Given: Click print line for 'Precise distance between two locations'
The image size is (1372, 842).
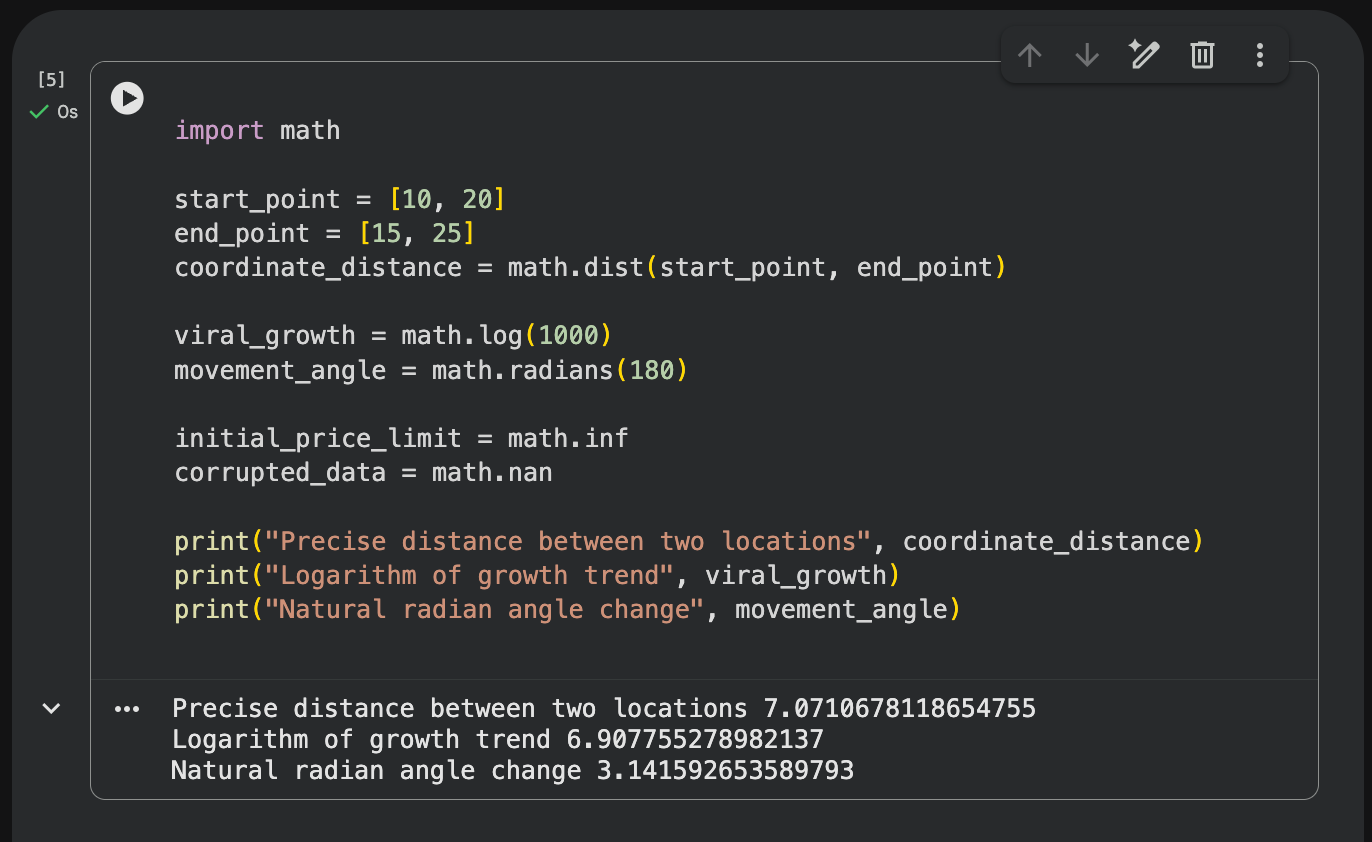Looking at the screenshot, I should tap(688, 542).
